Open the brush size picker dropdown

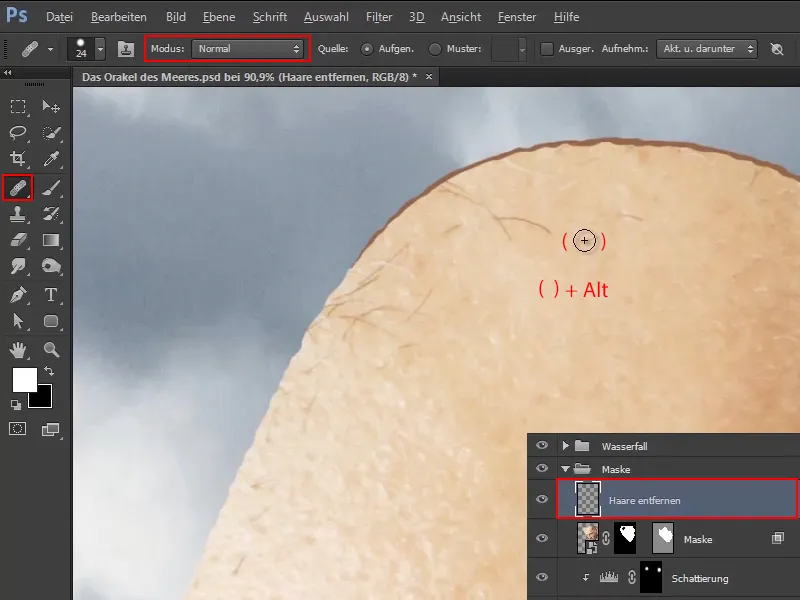pos(101,49)
